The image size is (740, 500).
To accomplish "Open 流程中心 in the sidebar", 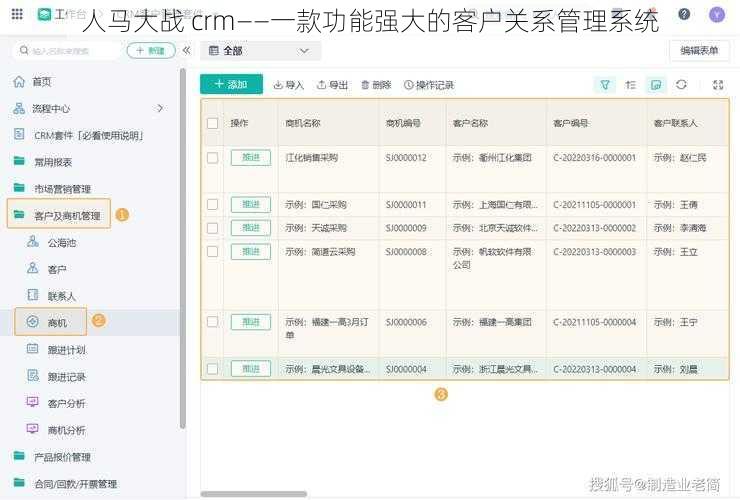I will (x=51, y=109).
